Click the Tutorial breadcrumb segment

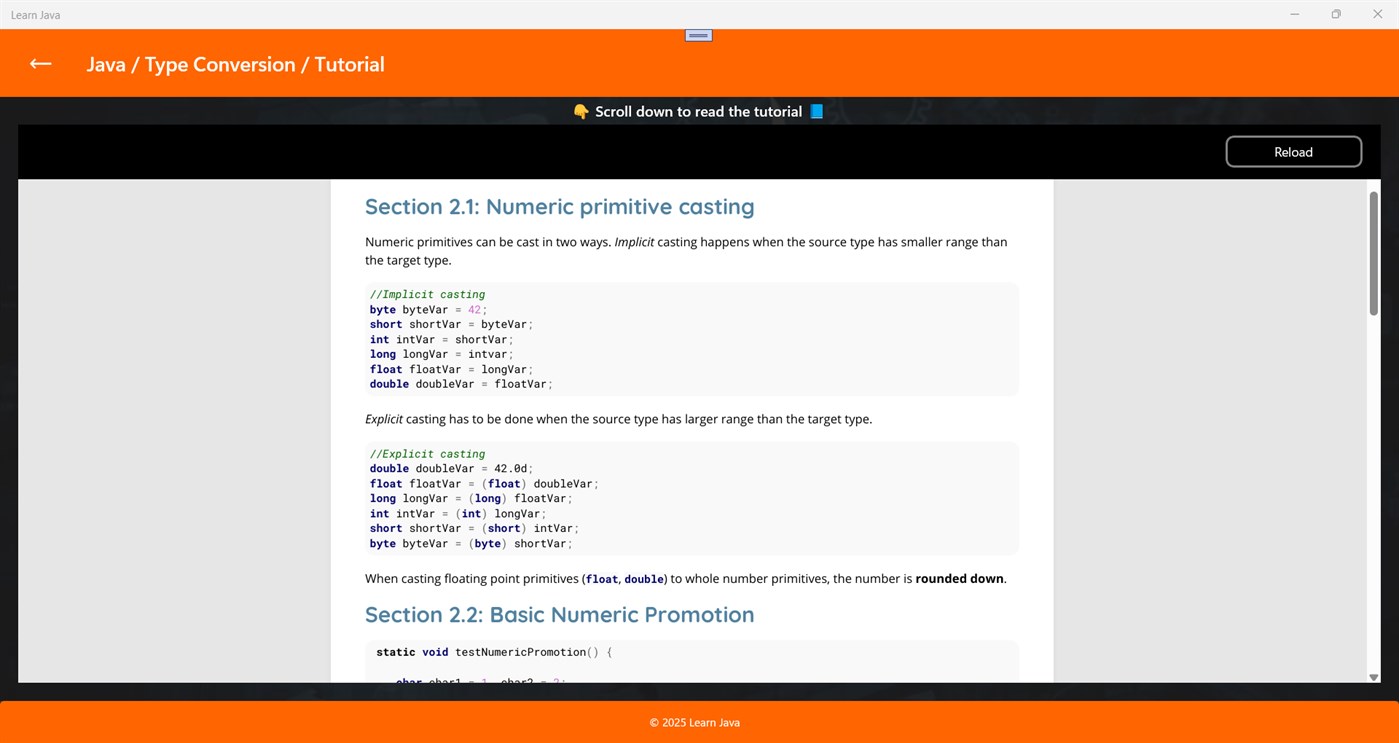point(349,64)
